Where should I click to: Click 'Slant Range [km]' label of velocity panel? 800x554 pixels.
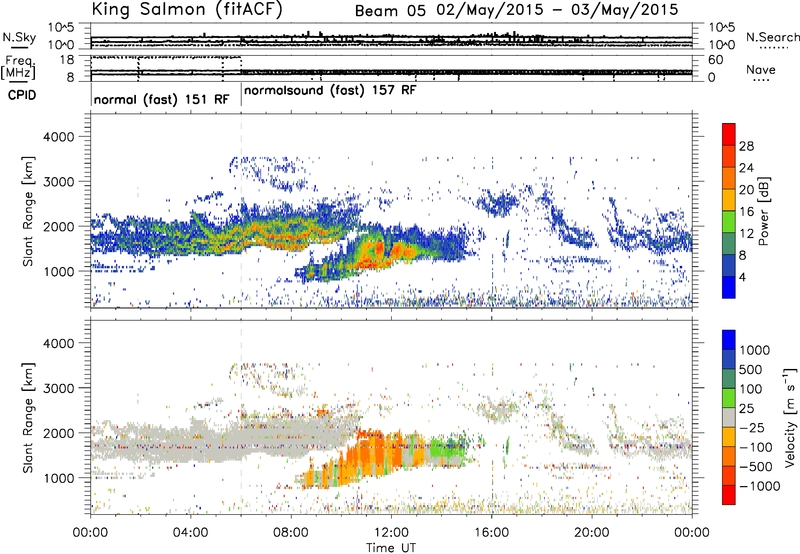tap(28, 418)
